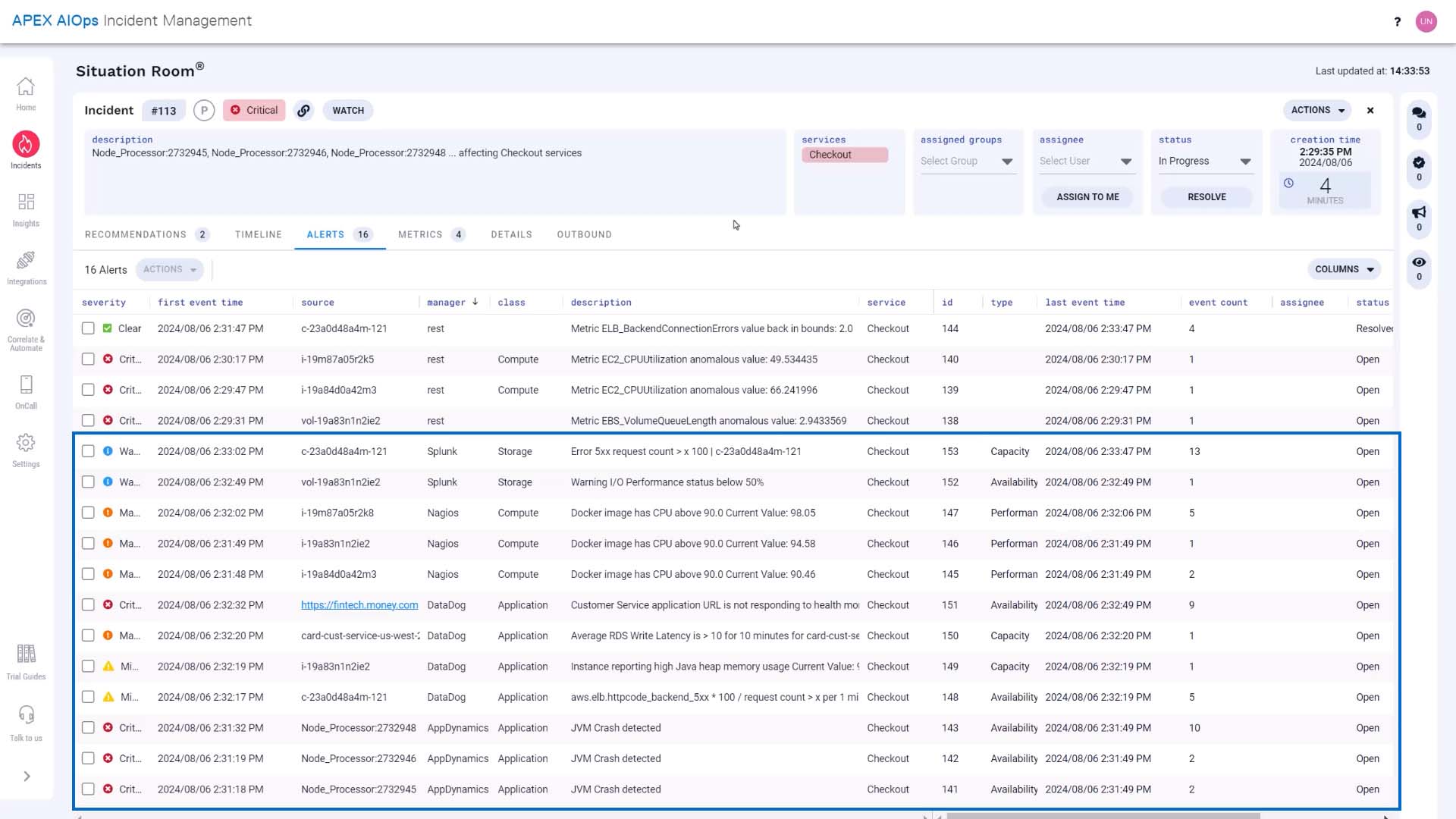Screen dimensions: 1456x819
Task: Switch to ALERTS tab
Action: 339,235
